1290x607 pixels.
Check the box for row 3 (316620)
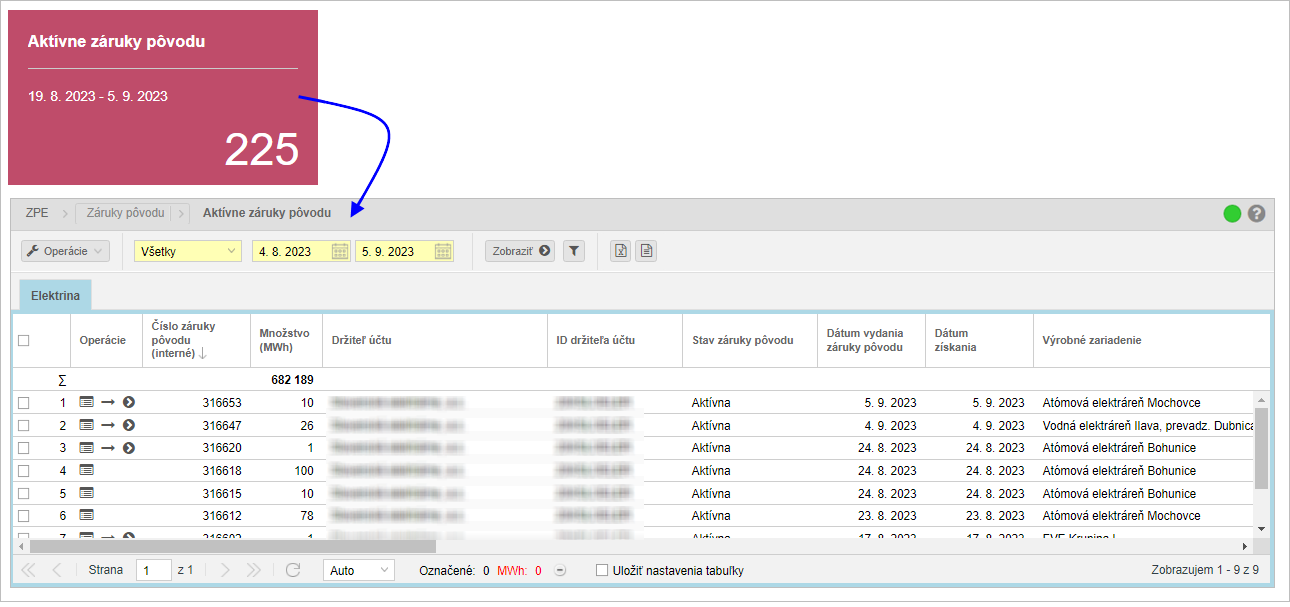click(24, 448)
